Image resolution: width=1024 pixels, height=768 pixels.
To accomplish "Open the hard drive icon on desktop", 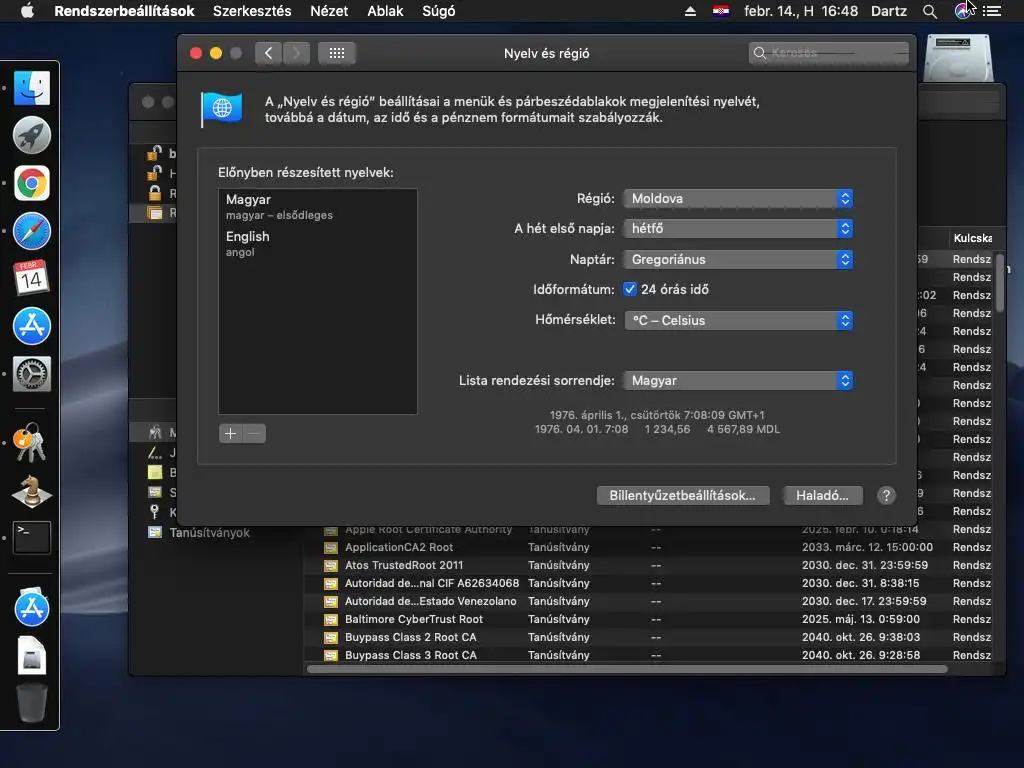I will click(957, 60).
